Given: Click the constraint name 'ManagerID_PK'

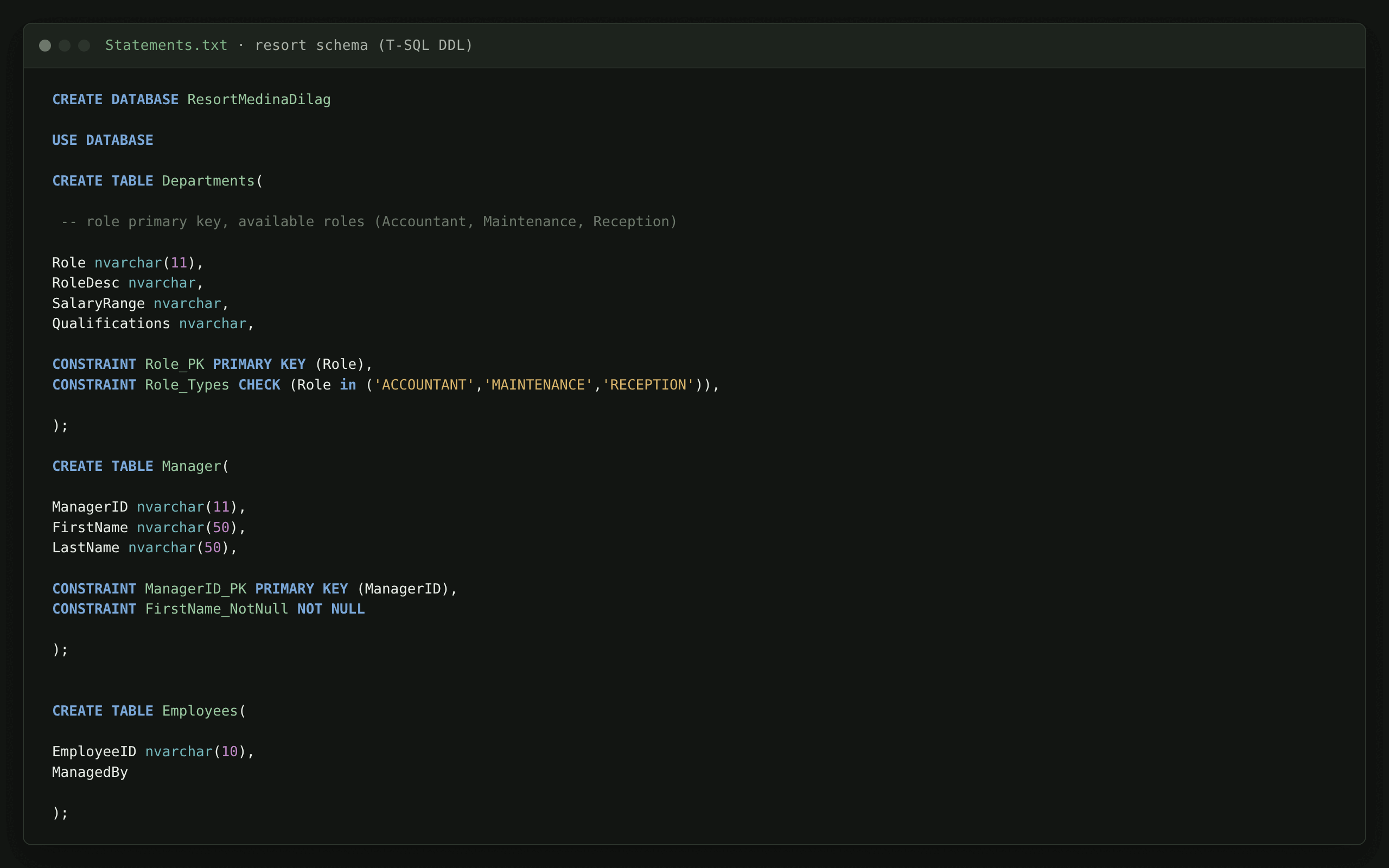Looking at the screenshot, I should pyautogui.click(x=196, y=589).
